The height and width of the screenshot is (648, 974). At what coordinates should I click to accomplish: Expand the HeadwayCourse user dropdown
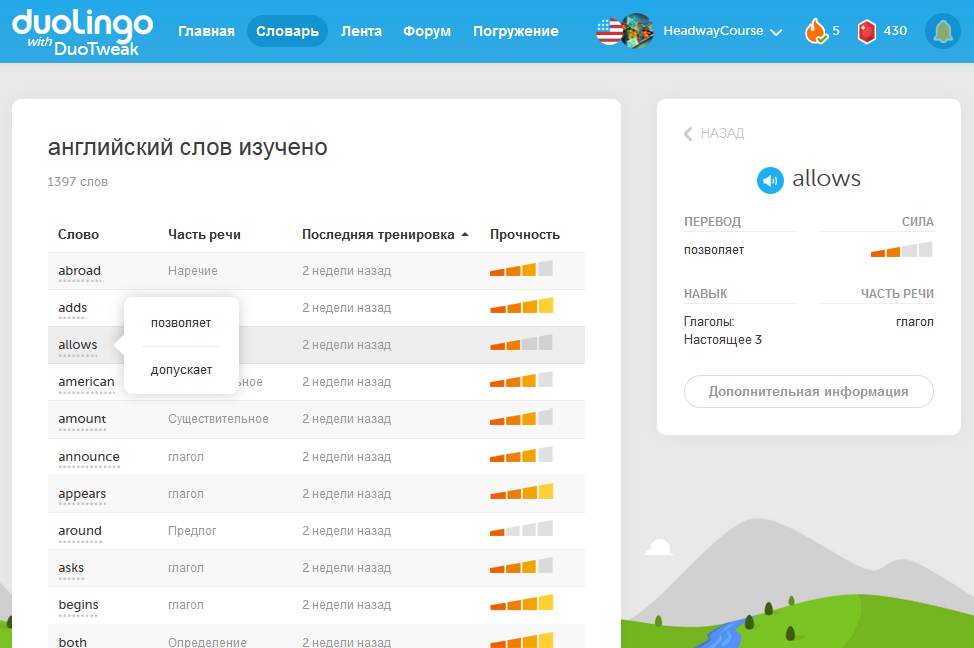[776, 32]
